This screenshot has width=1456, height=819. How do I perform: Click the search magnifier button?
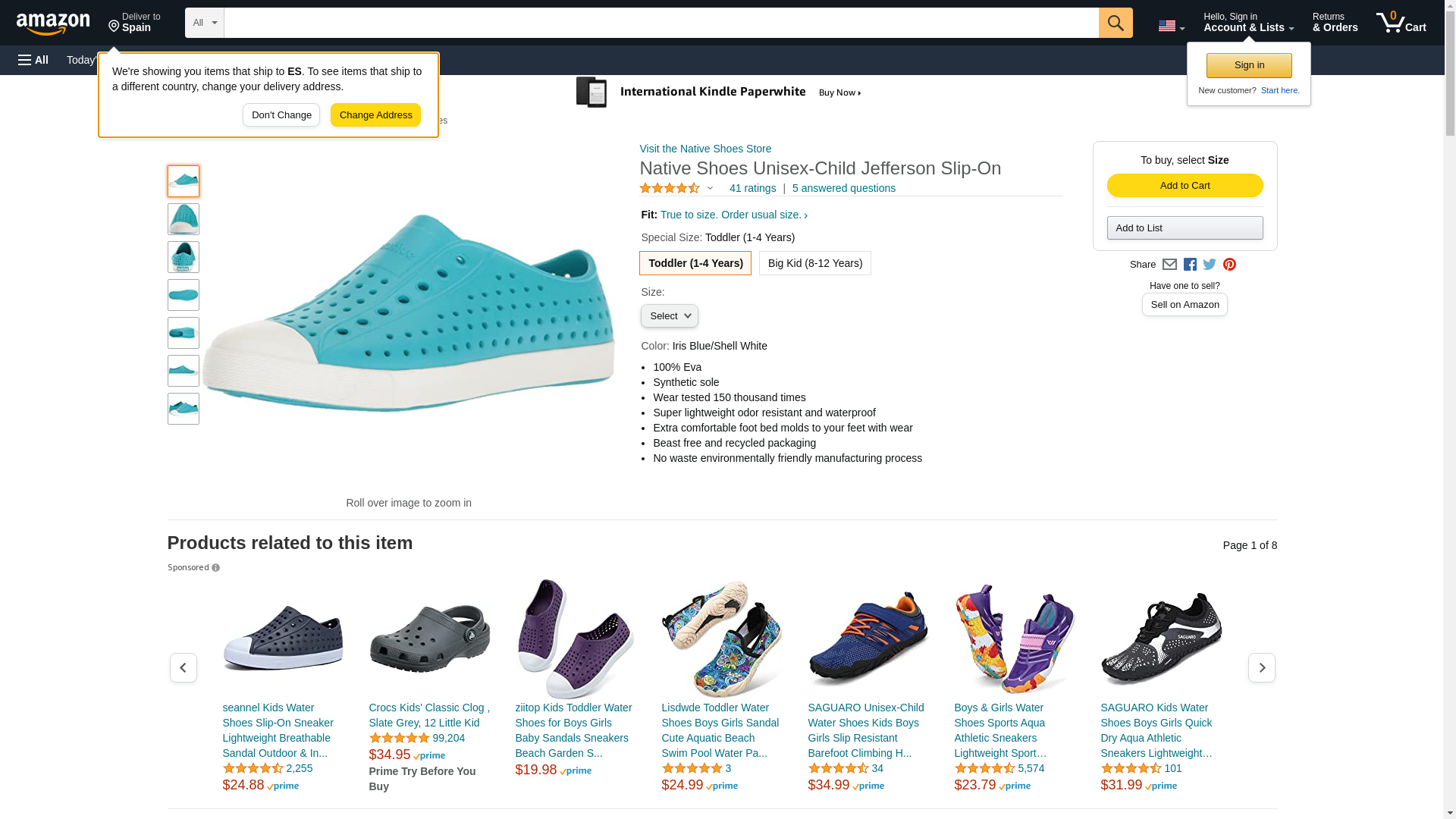pos(1115,23)
